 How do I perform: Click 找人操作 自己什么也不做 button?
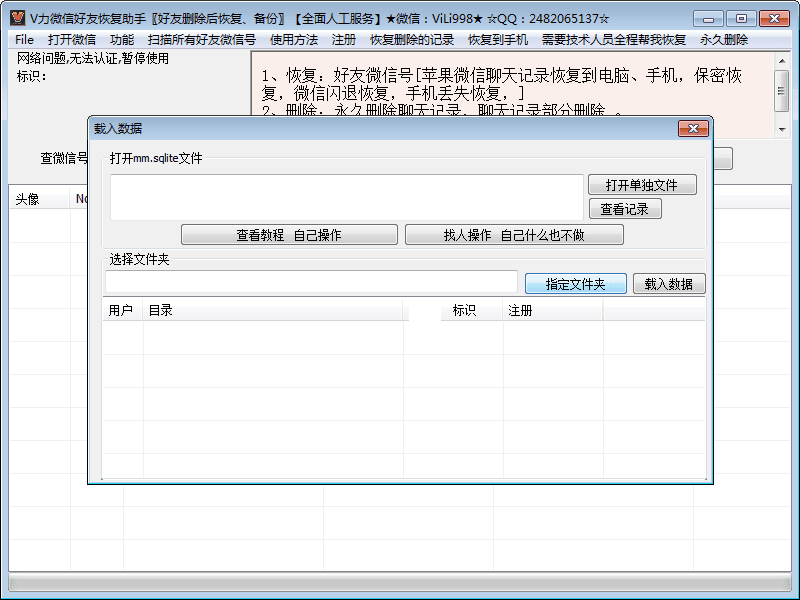click(514, 235)
